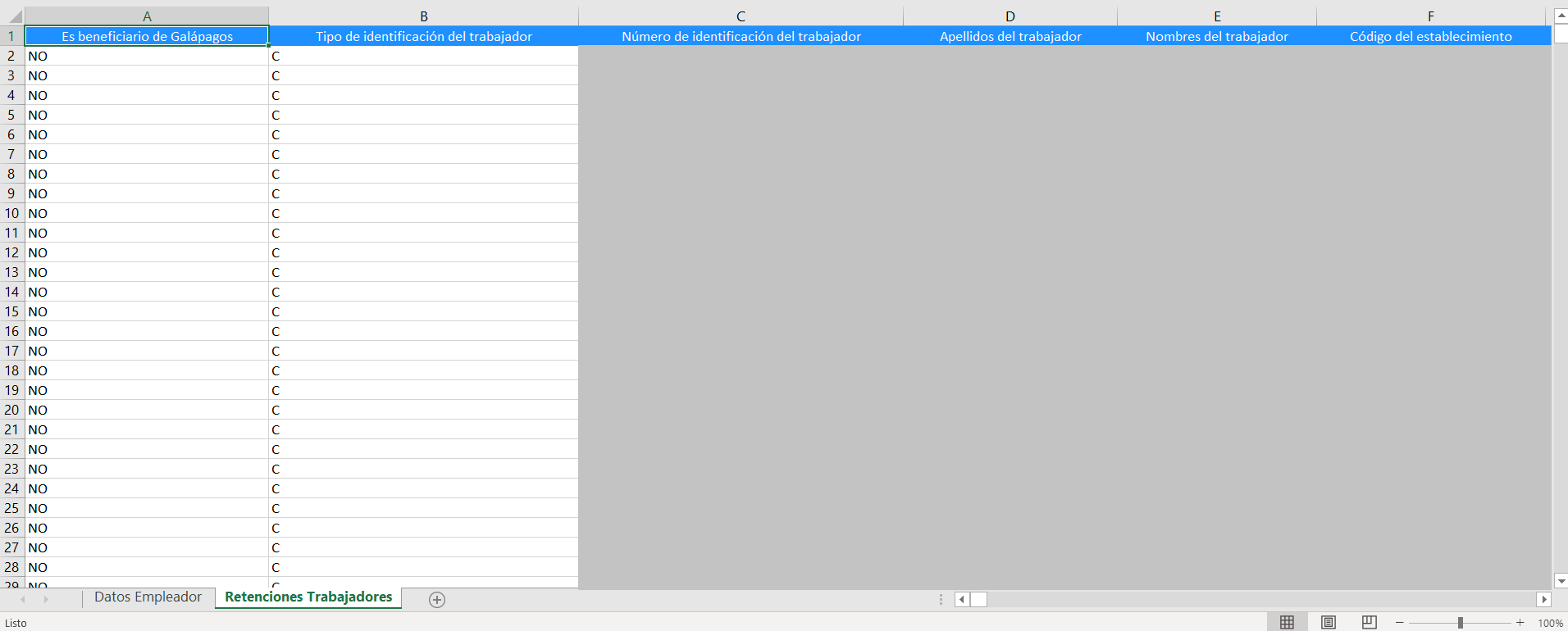This screenshot has width=1568, height=631.
Task: Click horizontal scrollbar left arrow
Action: 963,599
